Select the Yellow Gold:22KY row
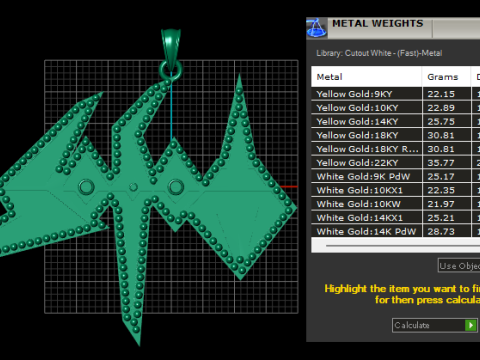 point(396,163)
